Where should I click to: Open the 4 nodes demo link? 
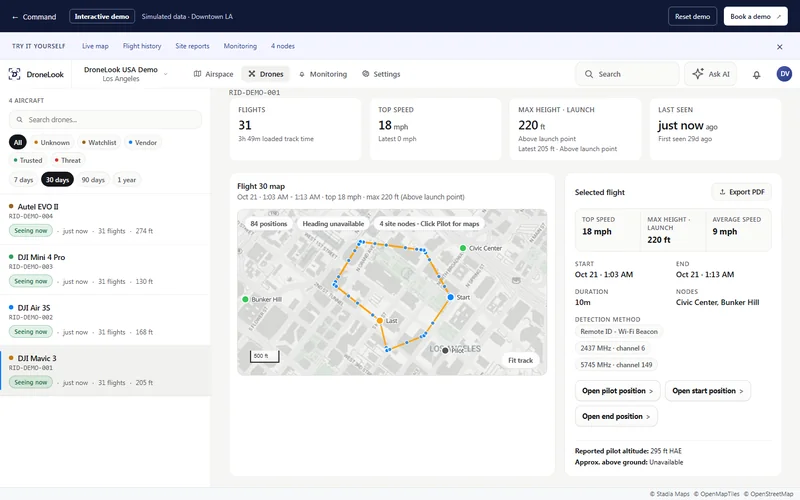(x=283, y=46)
